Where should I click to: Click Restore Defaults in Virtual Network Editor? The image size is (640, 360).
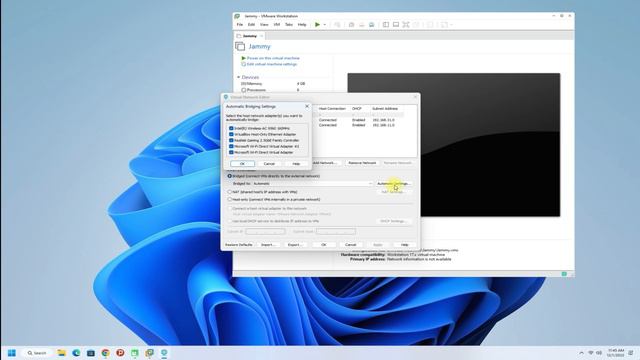point(239,244)
